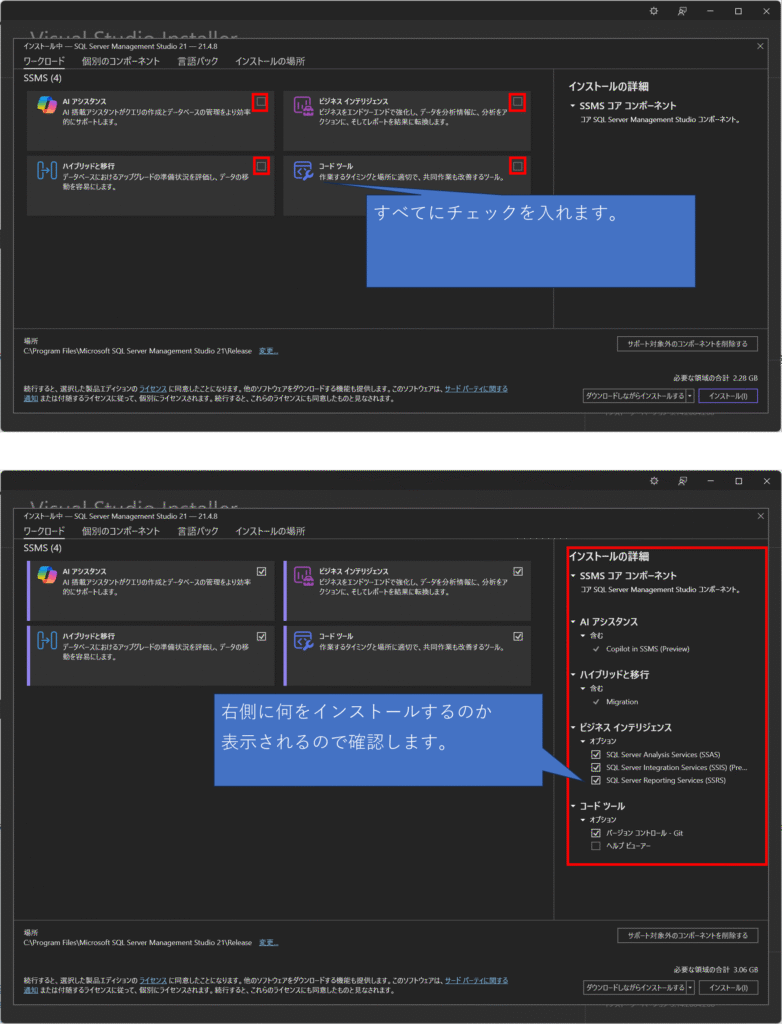782x1024 pixels.
Task: Click Copilot in SSMS (Preview) details entry
Action: coord(647,648)
